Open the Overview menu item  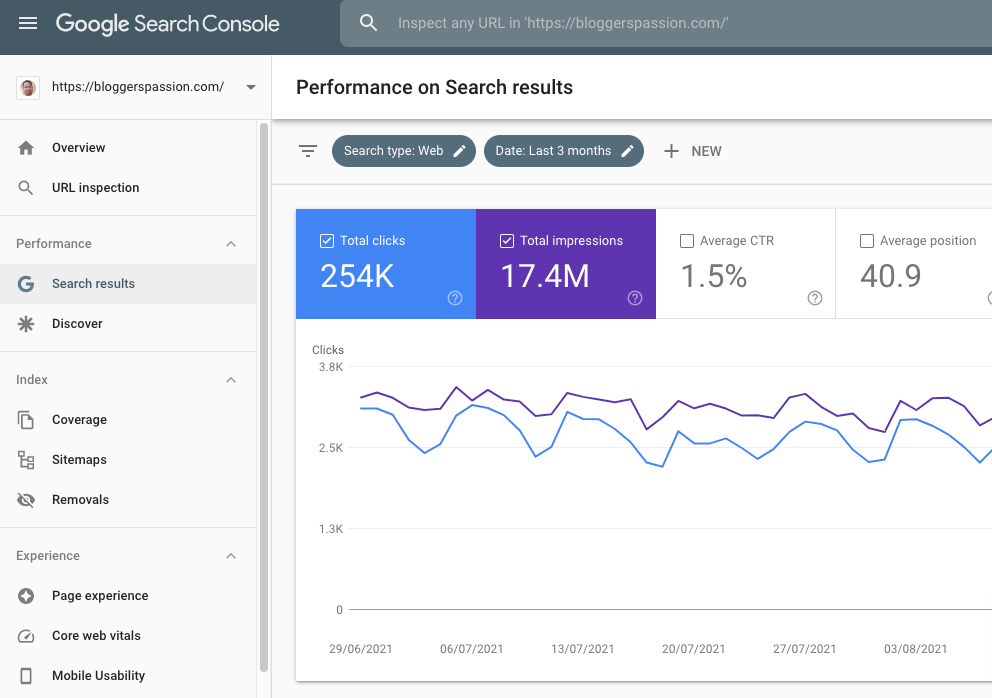point(128,148)
